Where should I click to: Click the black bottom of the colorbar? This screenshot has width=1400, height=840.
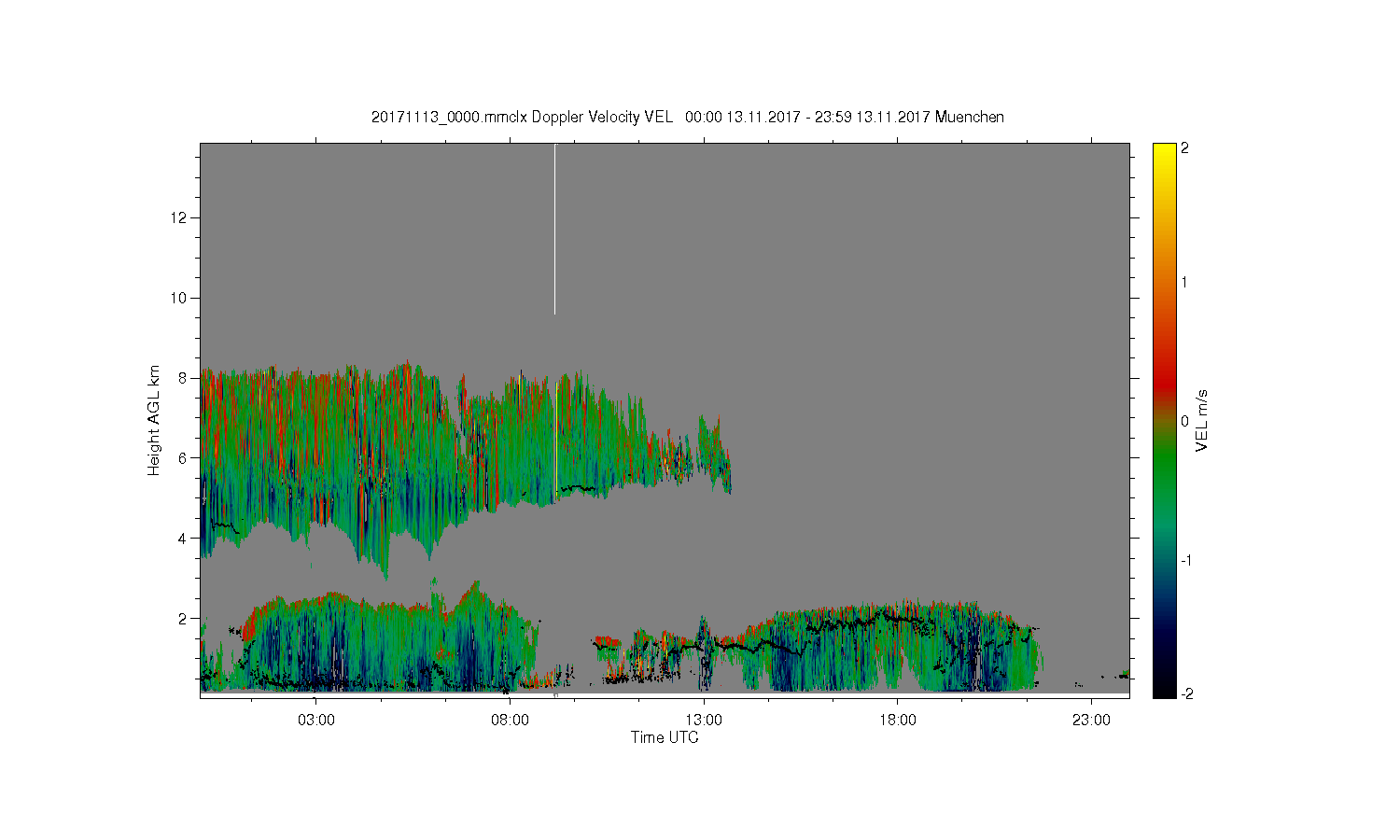pyautogui.click(x=1164, y=691)
